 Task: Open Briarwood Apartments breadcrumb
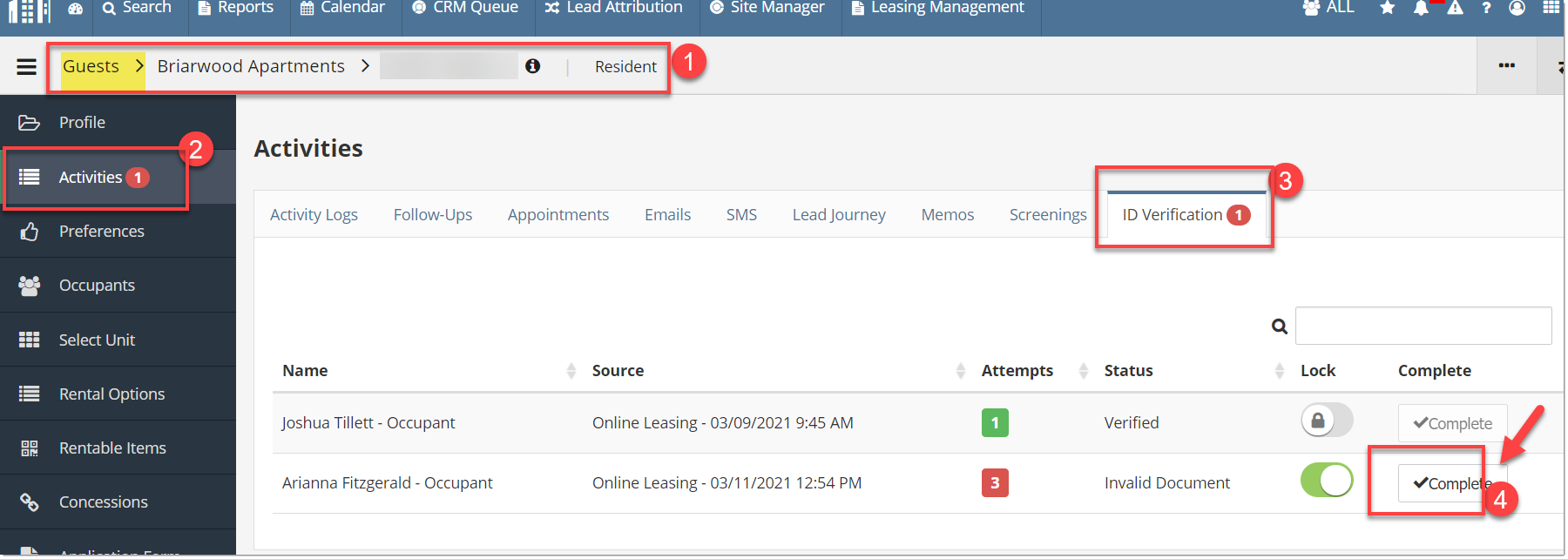point(251,66)
